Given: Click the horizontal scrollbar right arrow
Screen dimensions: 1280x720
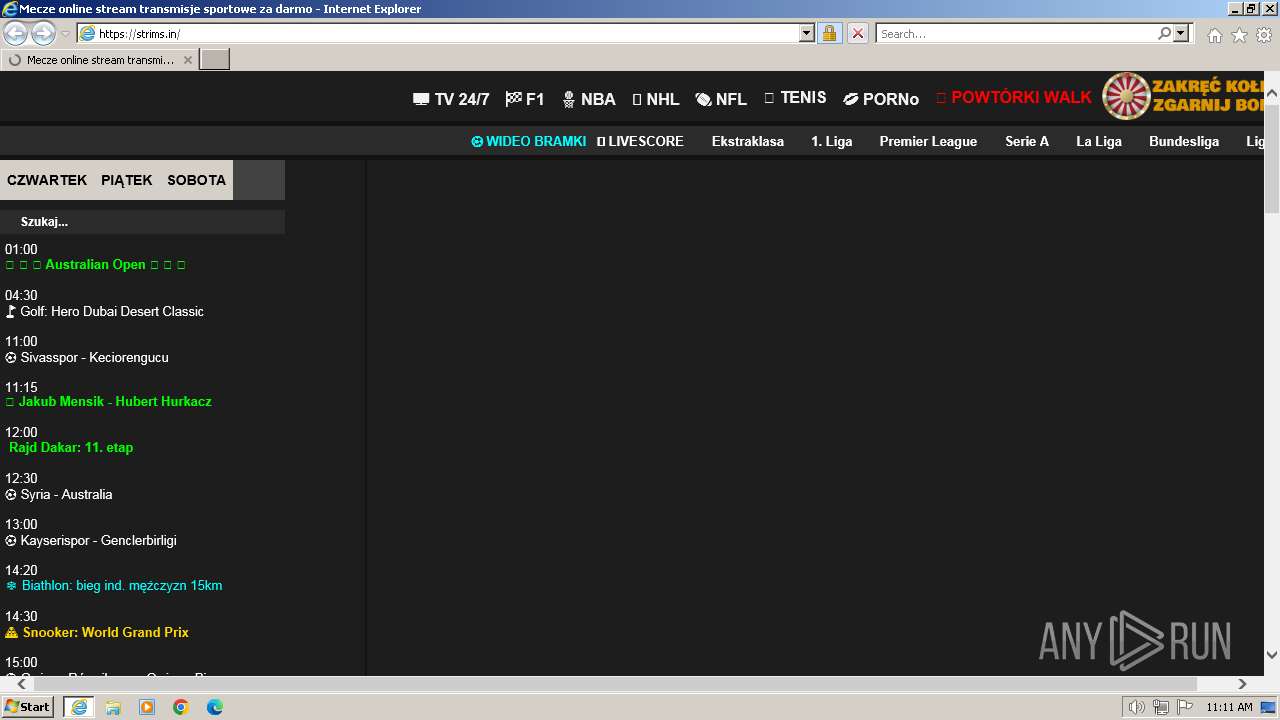Looking at the screenshot, I should 1243,684.
